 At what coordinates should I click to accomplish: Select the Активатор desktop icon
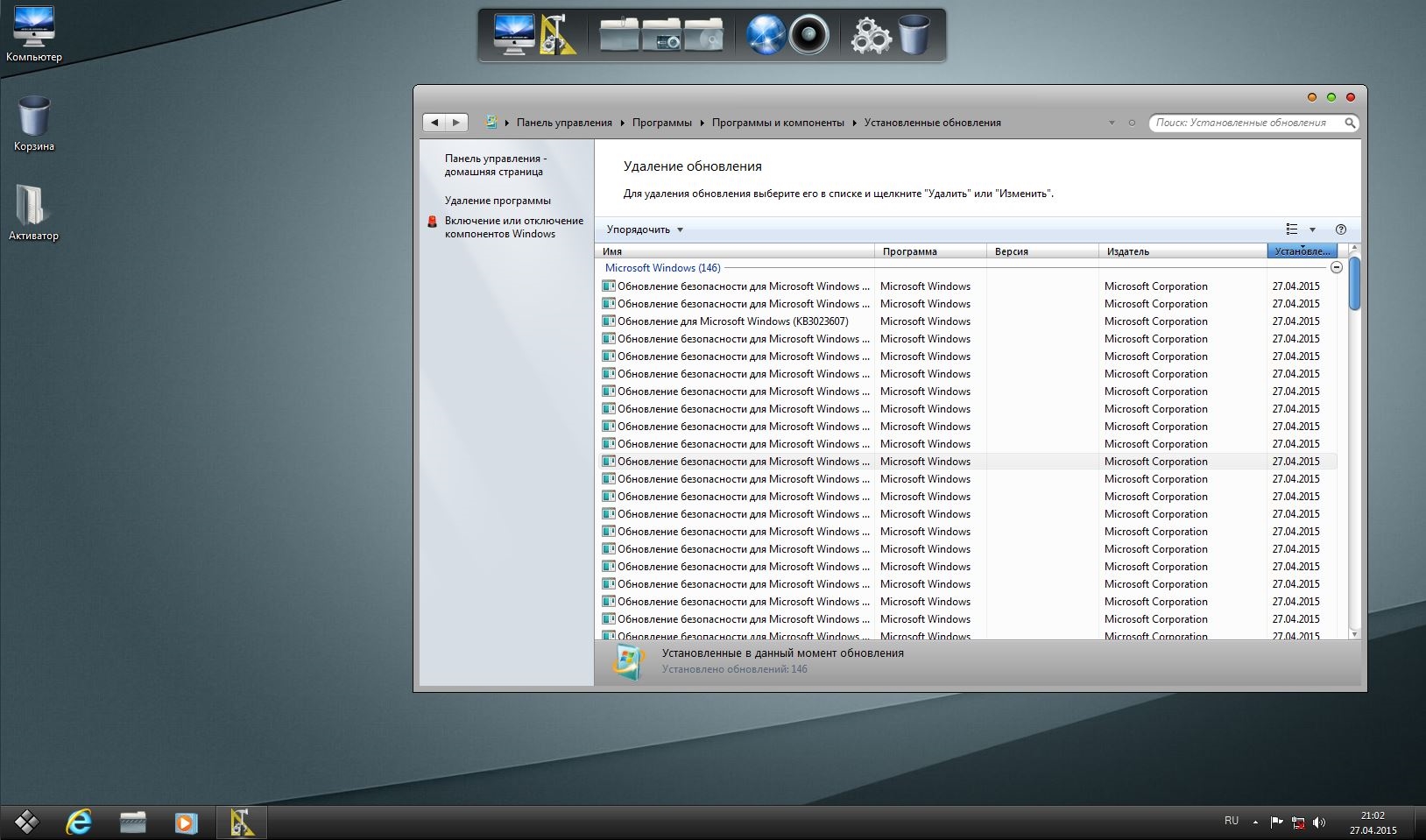(x=34, y=213)
